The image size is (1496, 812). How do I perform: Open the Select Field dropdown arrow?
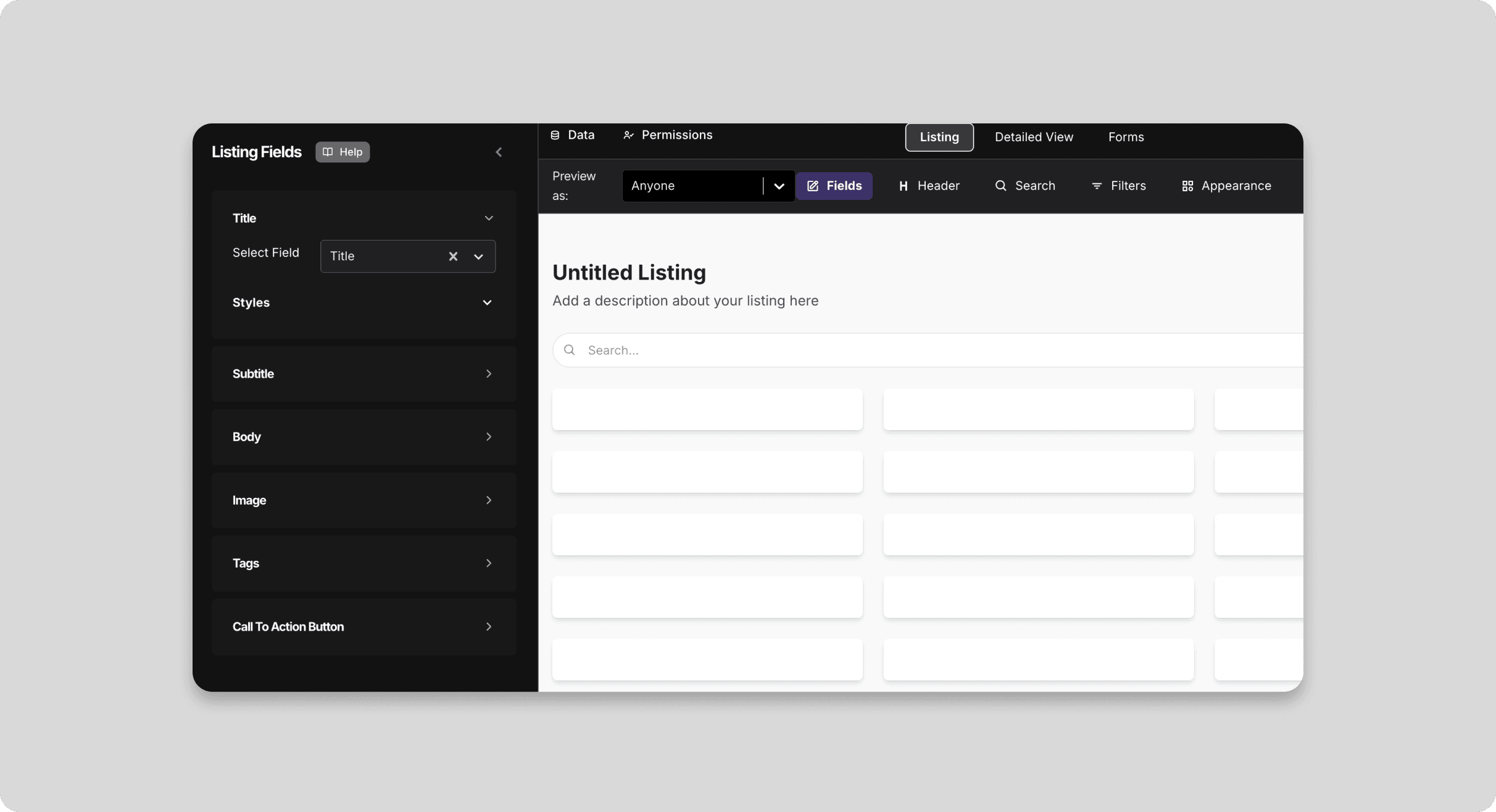478,257
